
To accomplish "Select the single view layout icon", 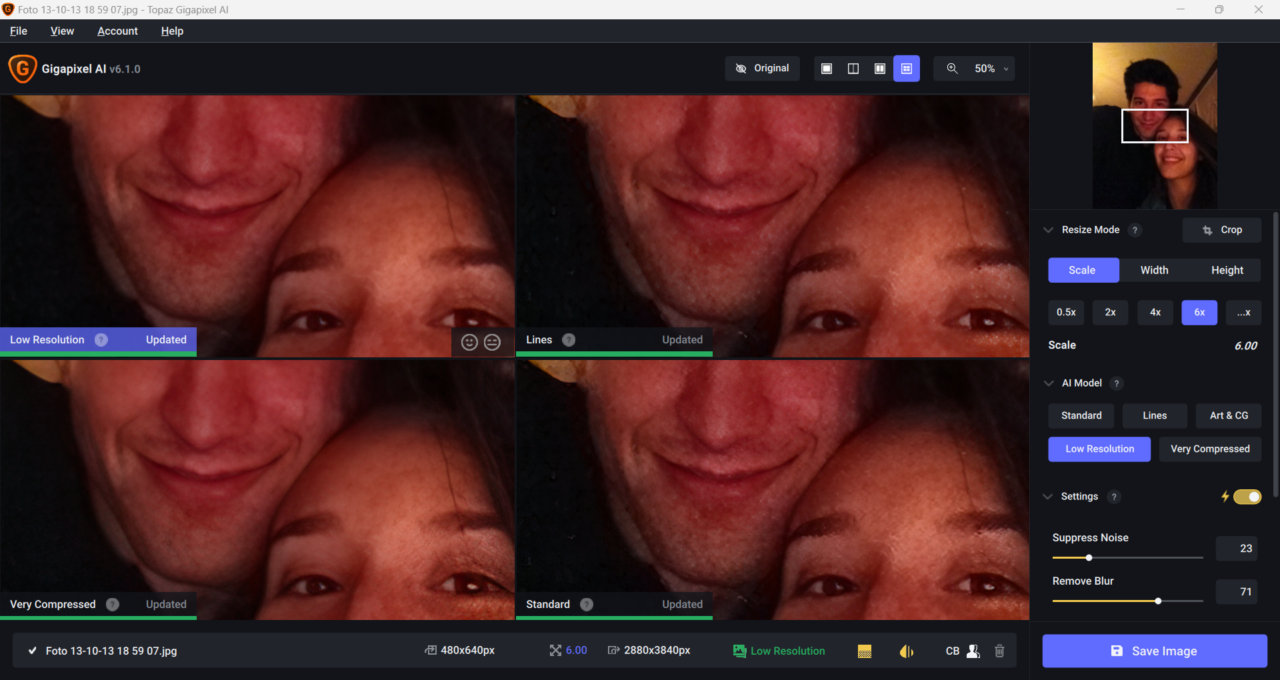I will point(826,69).
